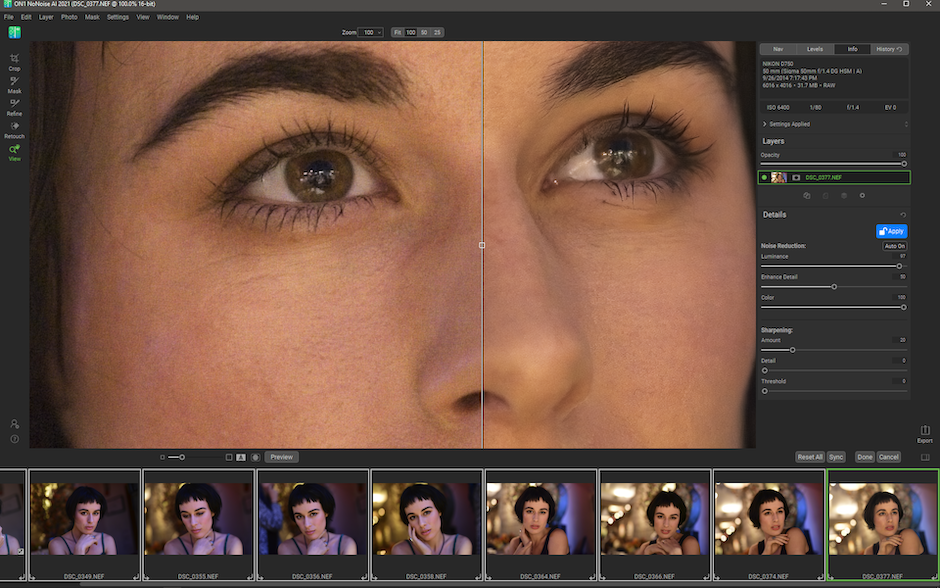Open the help icon in the bottom-left sidebar
The image size is (940, 588).
click(14, 439)
